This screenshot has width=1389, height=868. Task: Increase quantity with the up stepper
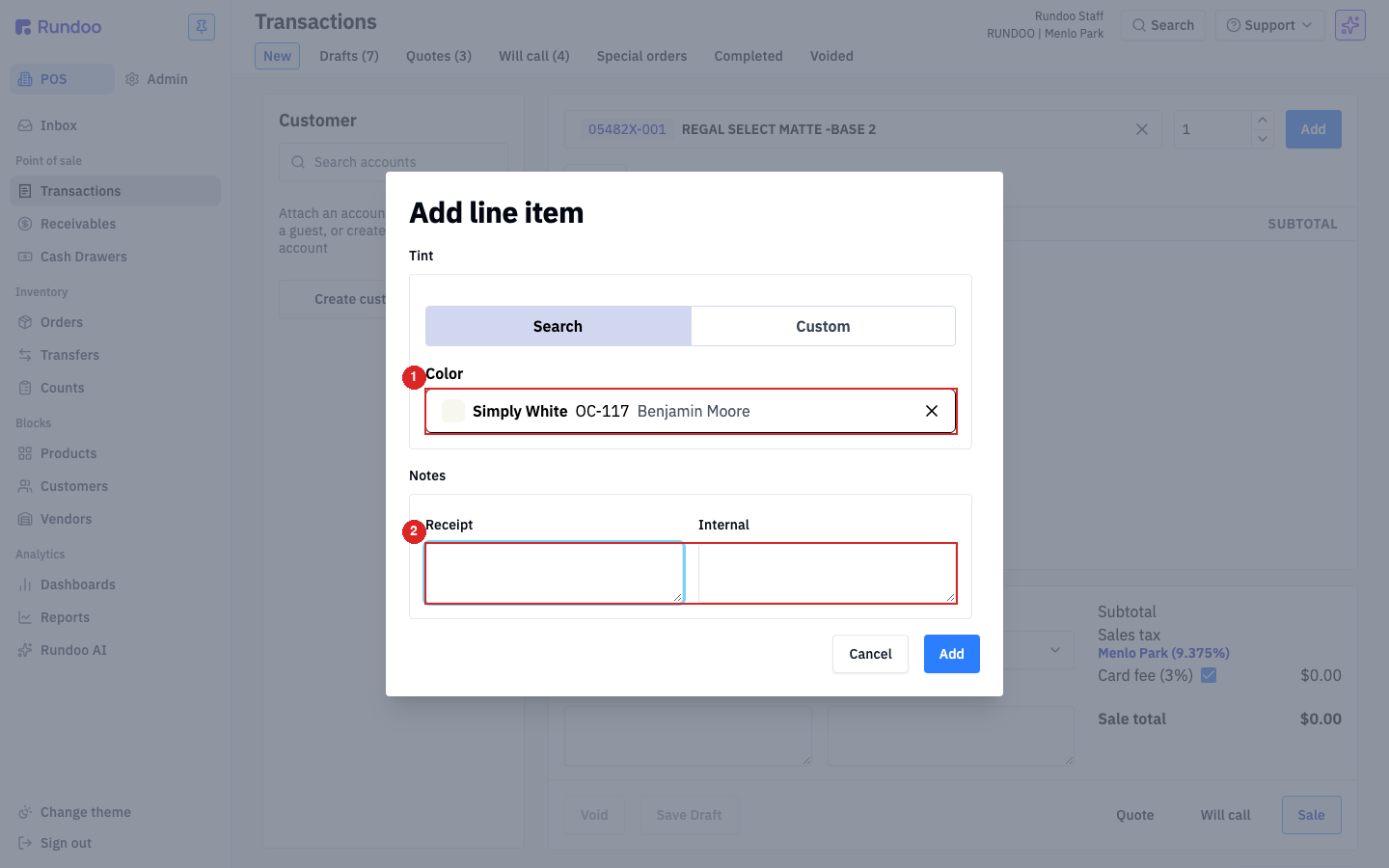pos(1263,120)
